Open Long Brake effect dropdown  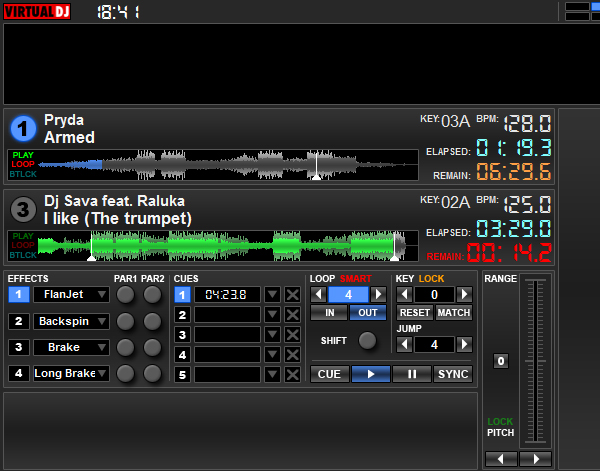[102, 373]
